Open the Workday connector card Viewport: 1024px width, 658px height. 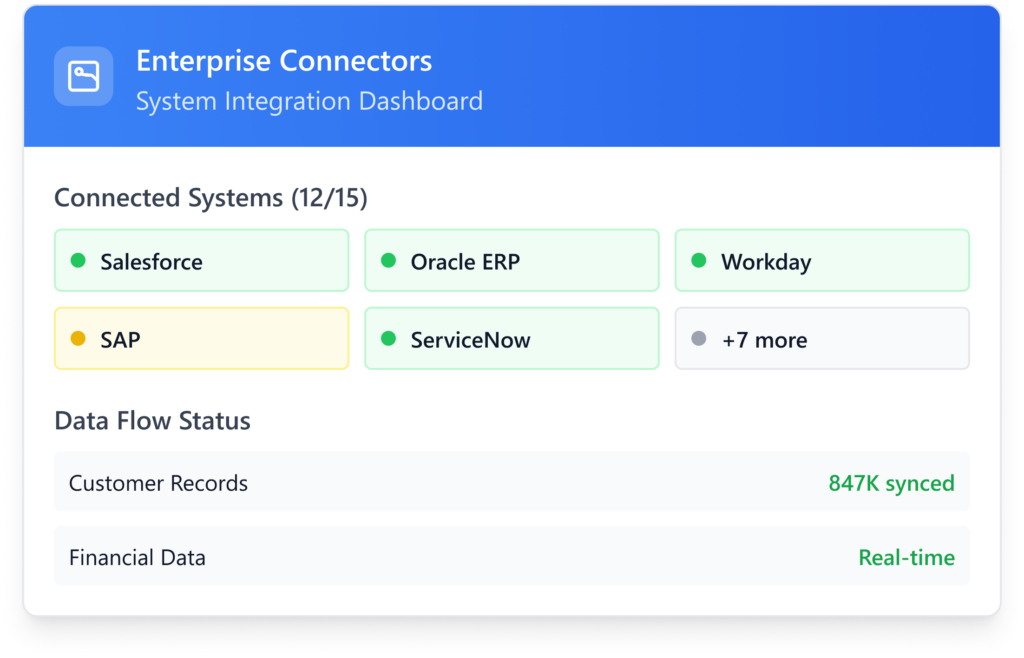pyautogui.click(x=822, y=260)
